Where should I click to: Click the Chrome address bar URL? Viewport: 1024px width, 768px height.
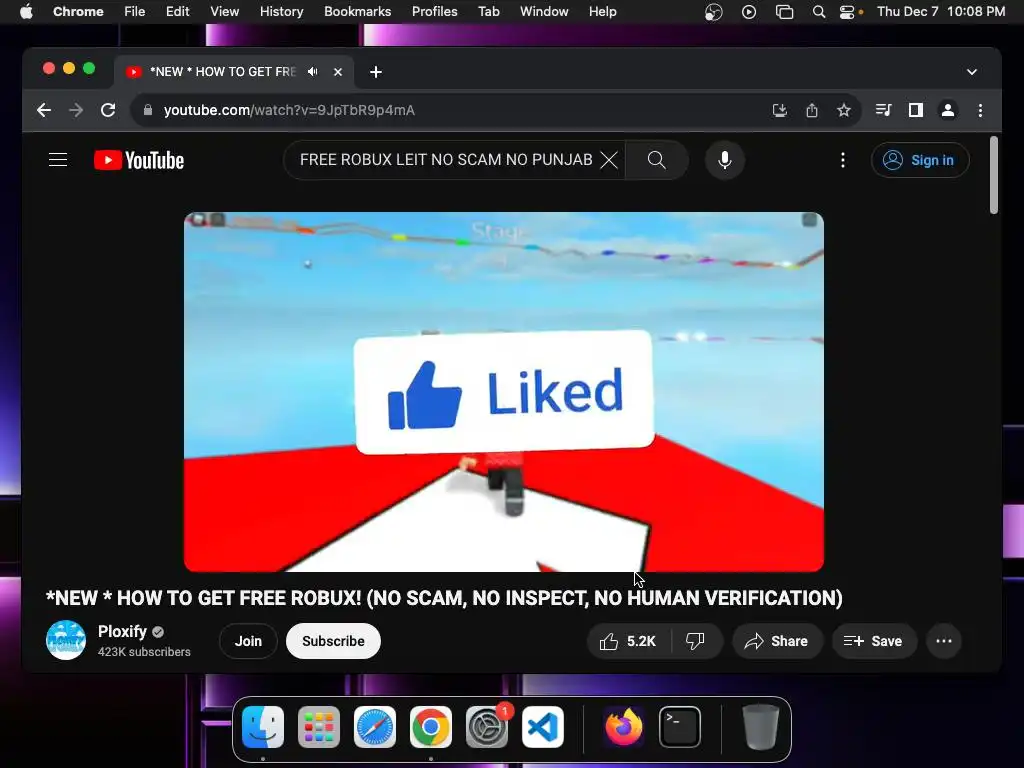(x=289, y=110)
